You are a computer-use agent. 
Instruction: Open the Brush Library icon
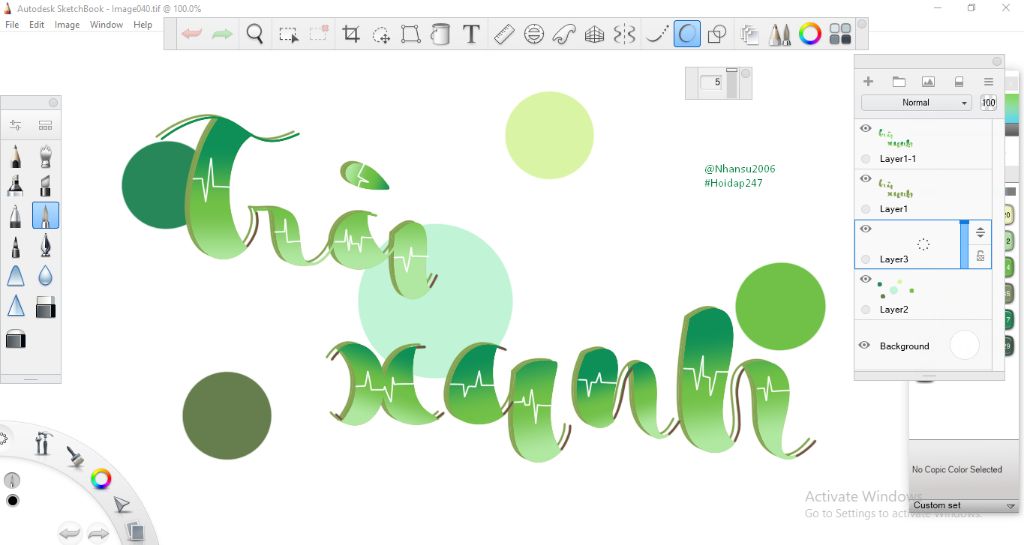point(45,125)
